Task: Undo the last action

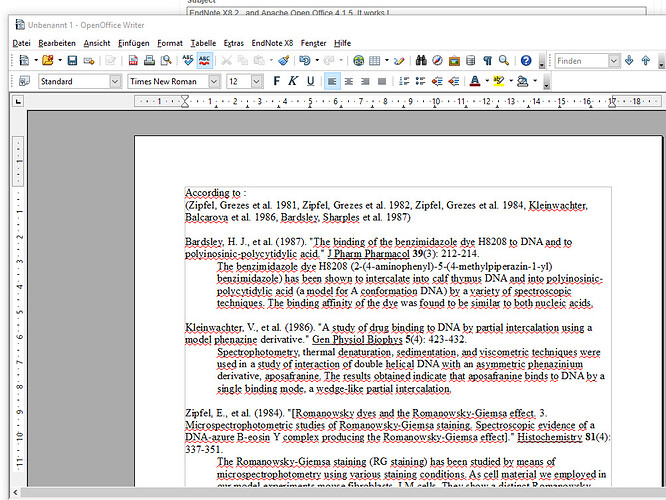Action: (x=305, y=61)
